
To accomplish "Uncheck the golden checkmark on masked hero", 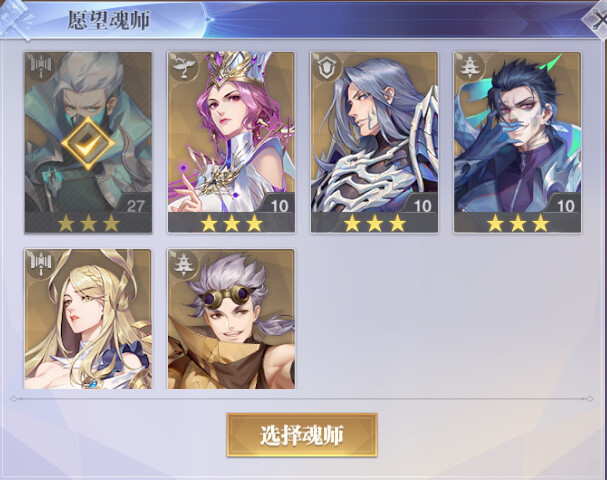I will (x=88, y=144).
